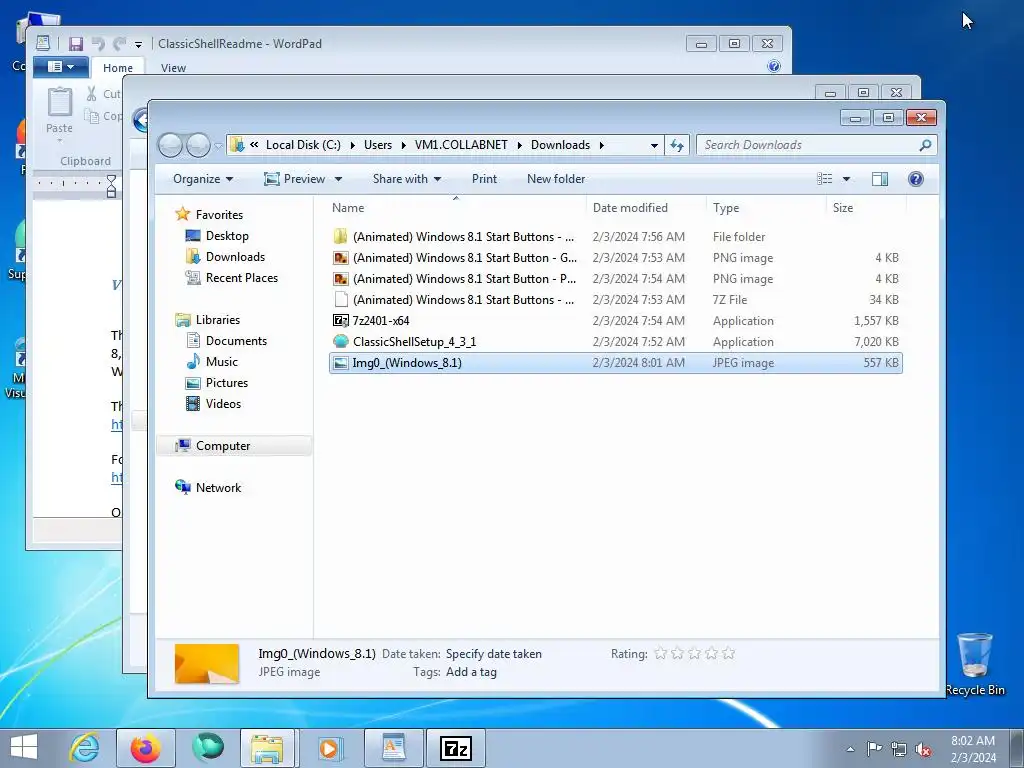Click Save icon in WordPad title bar
Screen dimensions: 1024x768
[76, 44]
